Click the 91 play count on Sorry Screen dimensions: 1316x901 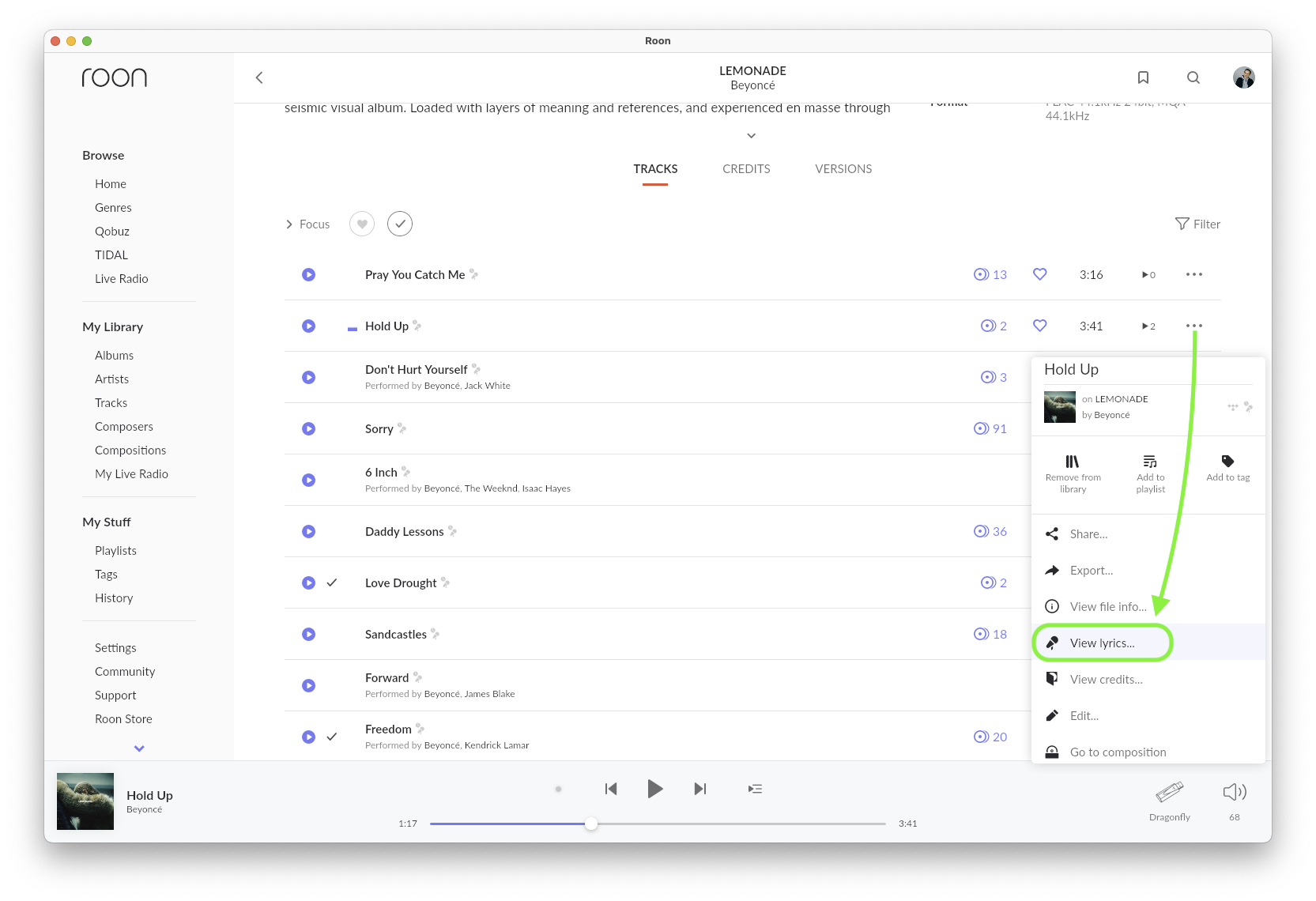click(x=990, y=428)
